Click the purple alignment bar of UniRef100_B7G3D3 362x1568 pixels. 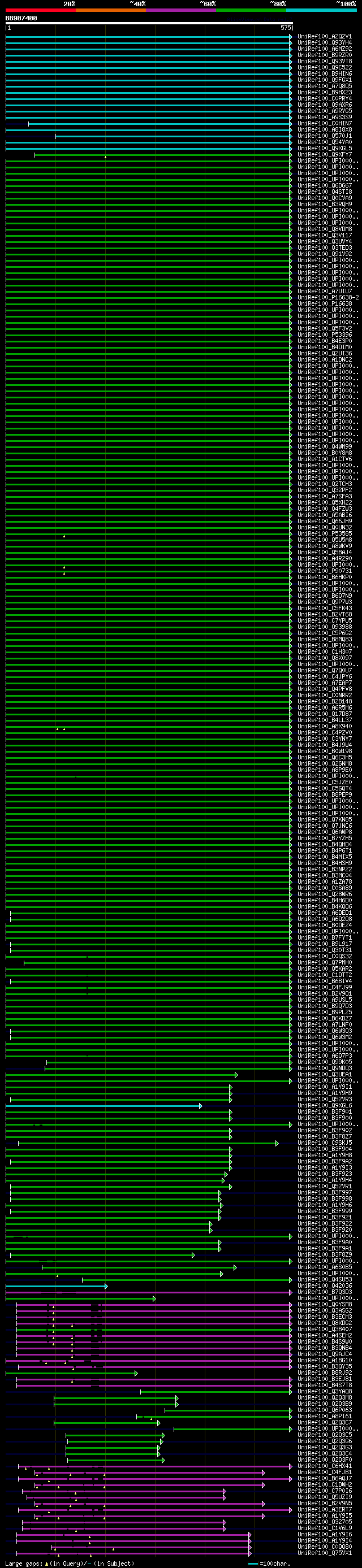pyautogui.click(x=149, y=1292)
